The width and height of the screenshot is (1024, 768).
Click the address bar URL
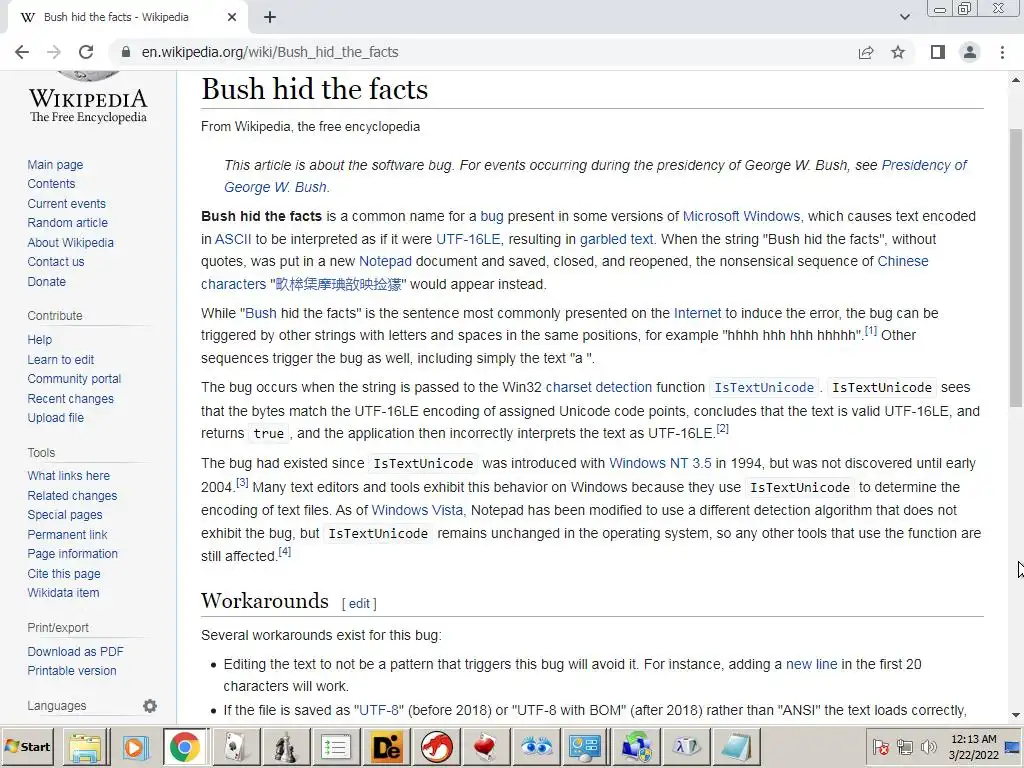point(270,52)
